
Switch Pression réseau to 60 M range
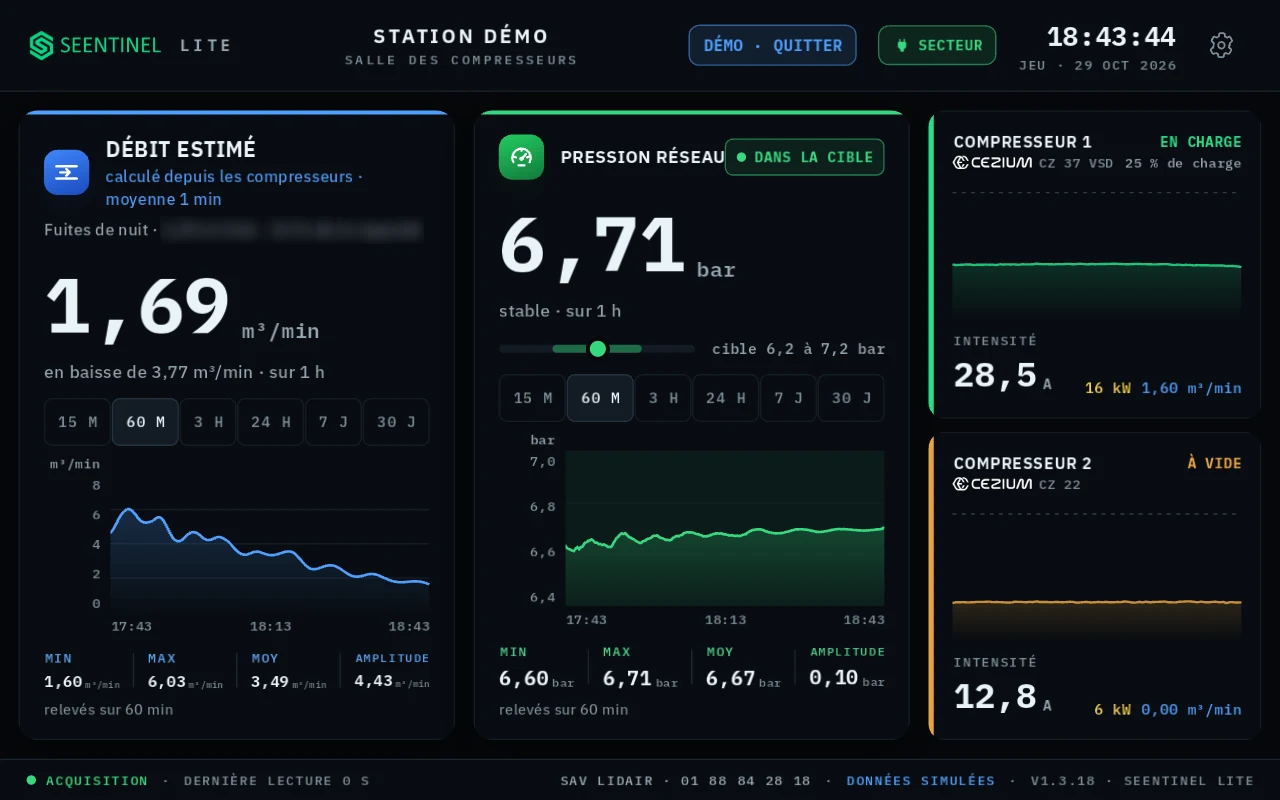pyautogui.click(x=600, y=398)
